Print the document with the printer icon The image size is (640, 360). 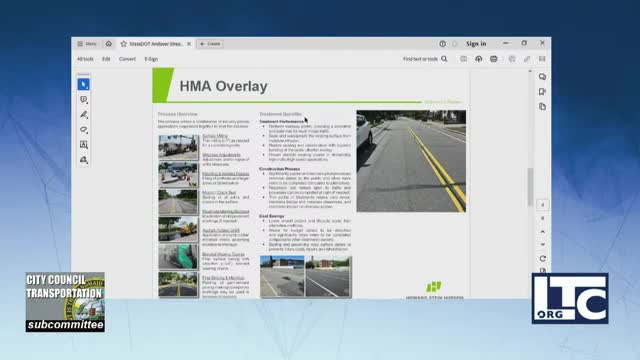(x=494, y=59)
